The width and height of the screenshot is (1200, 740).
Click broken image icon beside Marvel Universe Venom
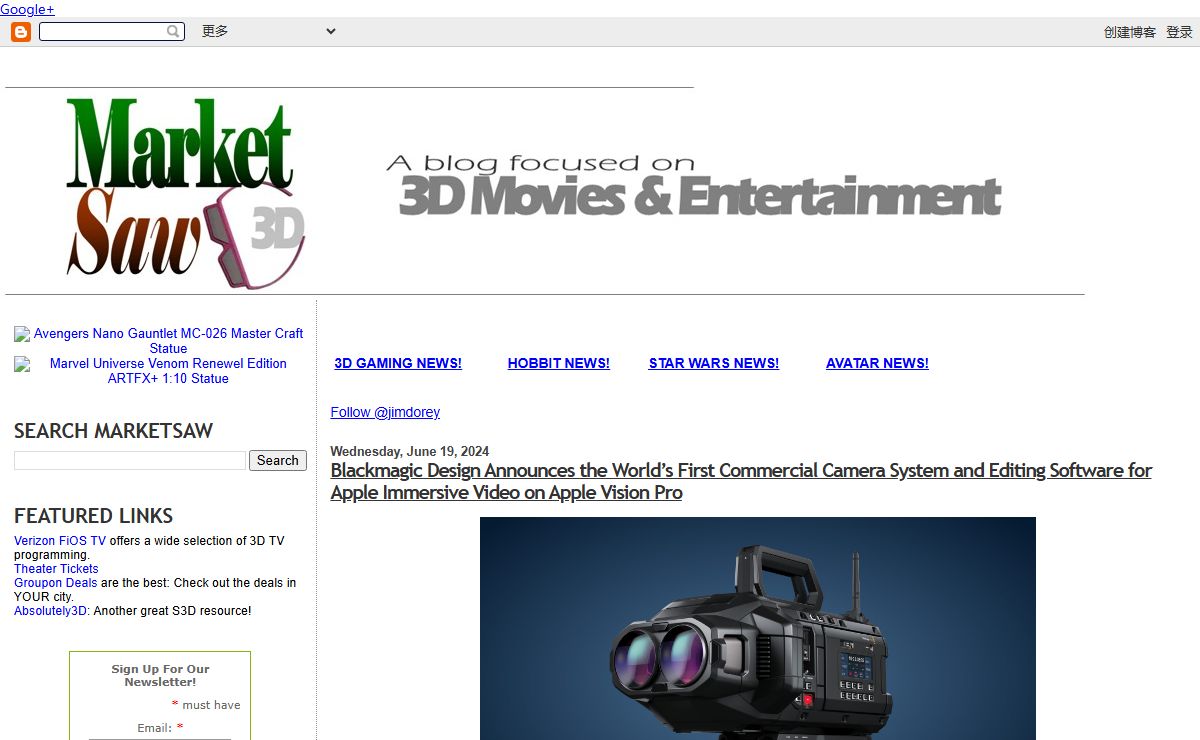(x=22, y=364)
